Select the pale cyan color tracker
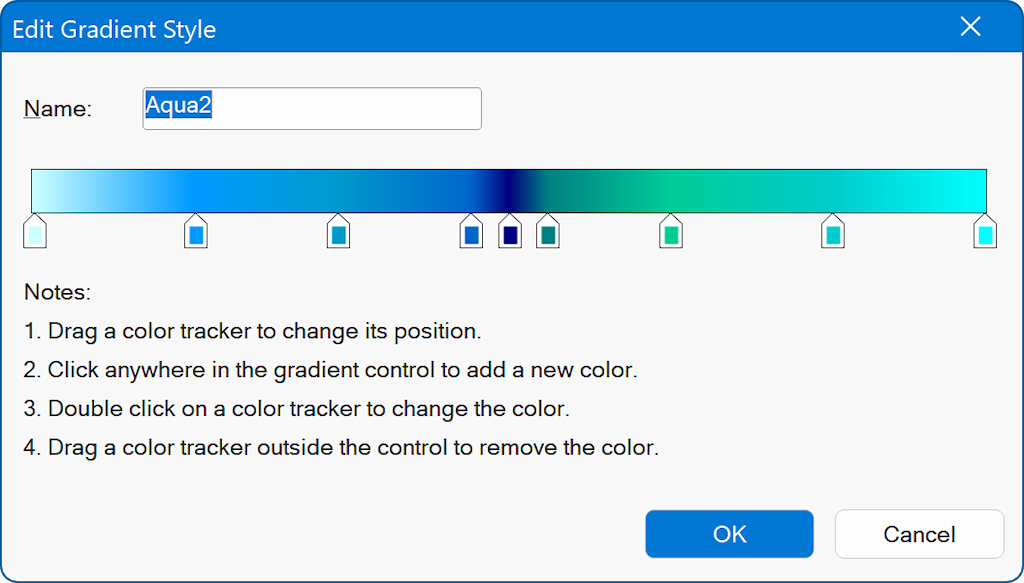 [x=35, y=235]
